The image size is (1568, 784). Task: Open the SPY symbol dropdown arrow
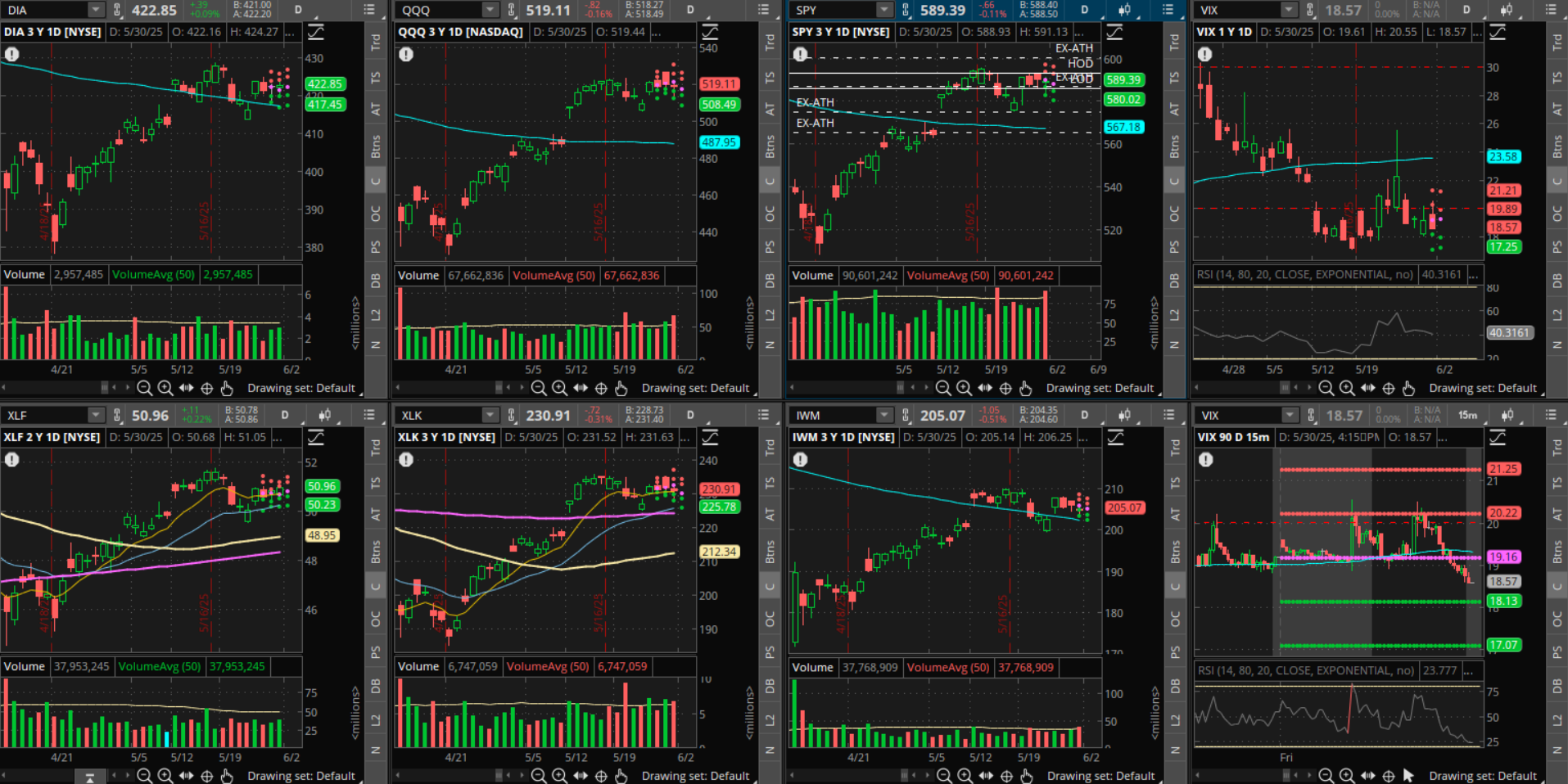884,10
